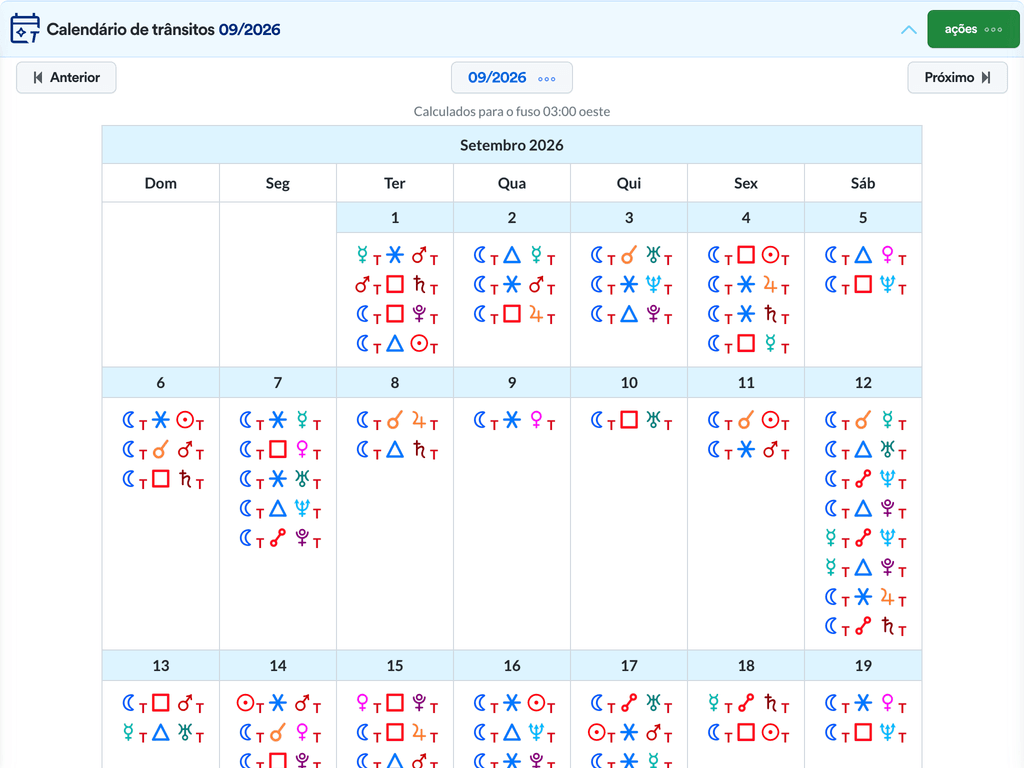Select Moon trine Pluto transit on day 3
This screenshot has width=1024, height=768.
coord(630,314)
